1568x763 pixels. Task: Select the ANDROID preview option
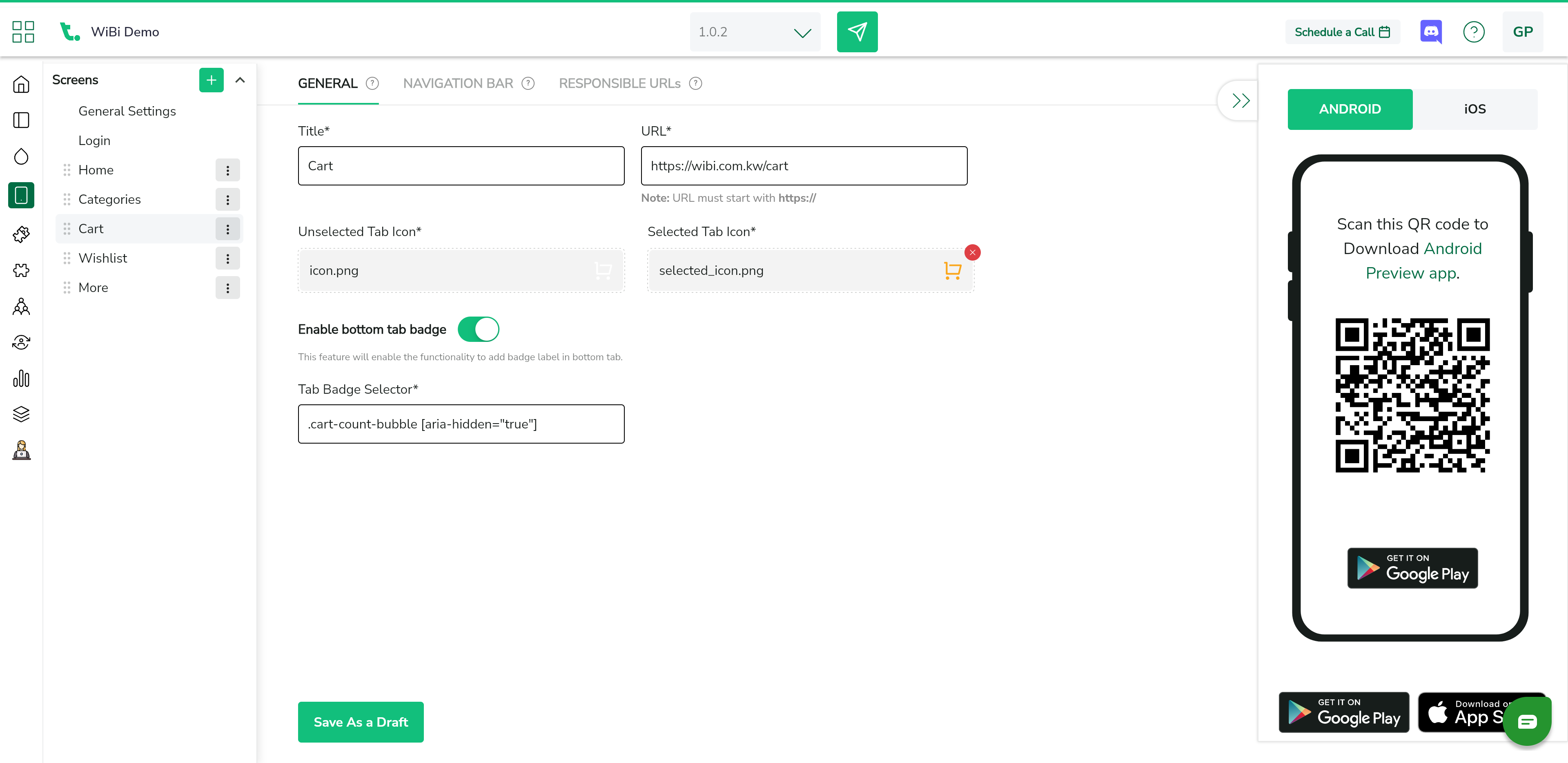(1350, 109)
